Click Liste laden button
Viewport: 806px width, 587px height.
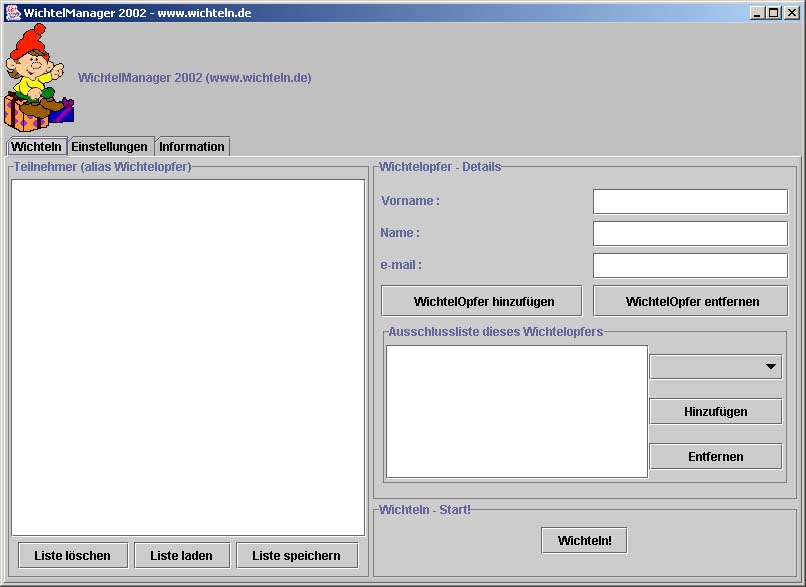[x=182, y=556]
